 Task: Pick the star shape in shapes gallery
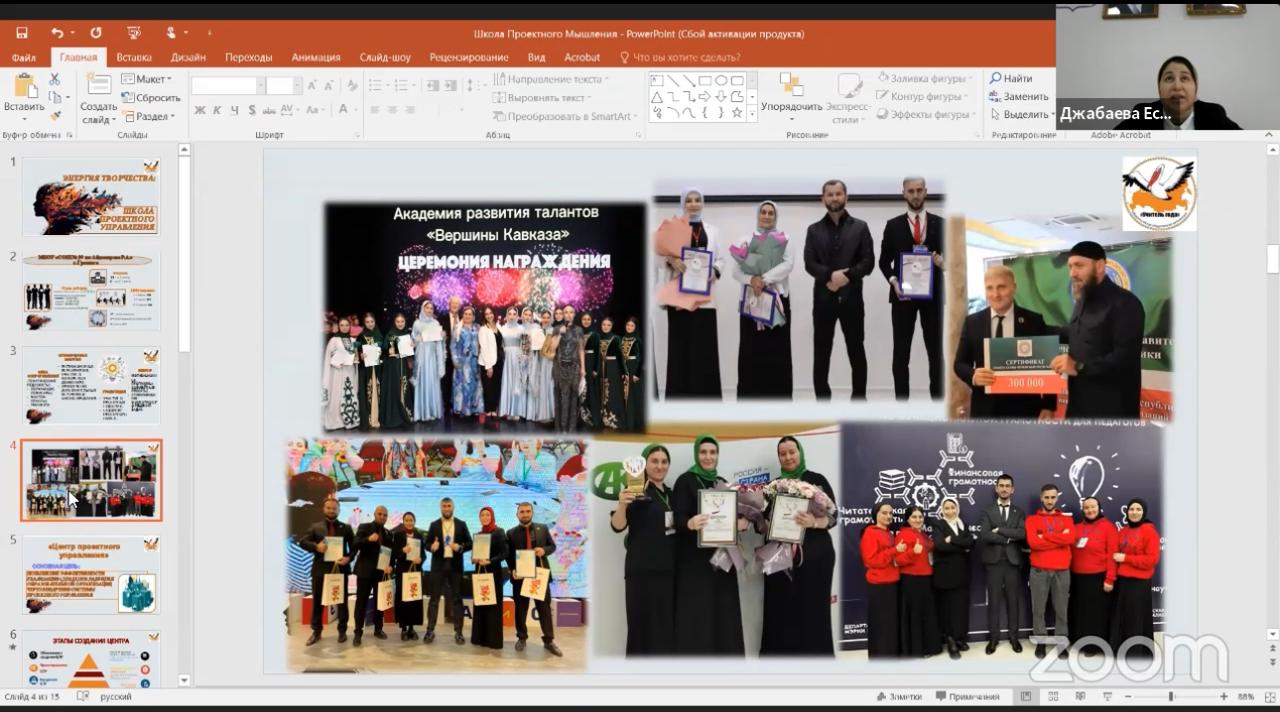(x=737, y=112)
